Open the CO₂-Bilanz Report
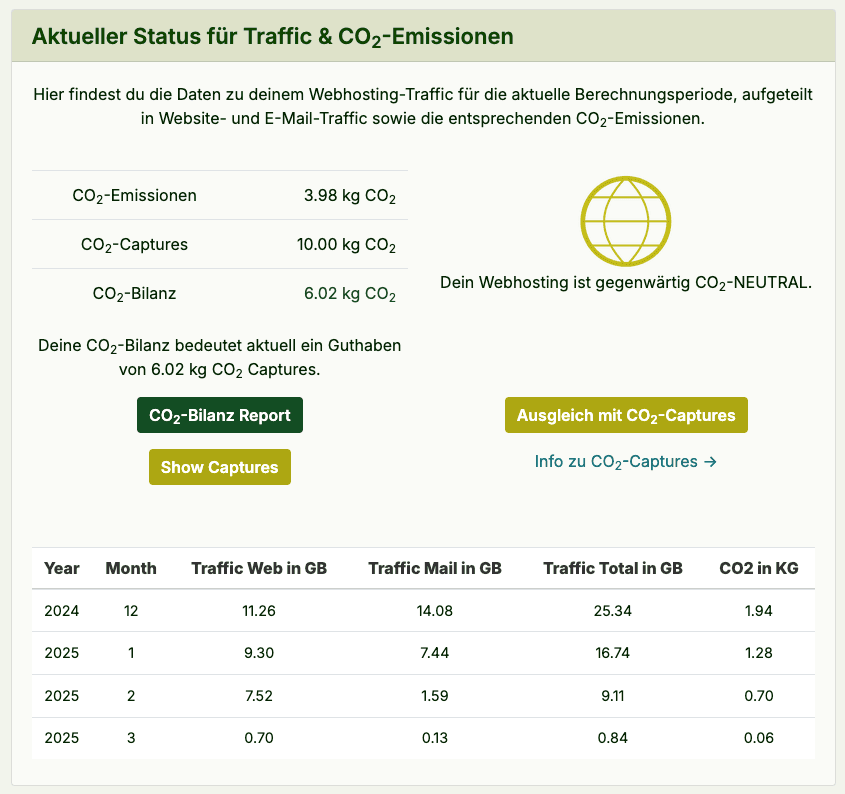This screenshot has width=845, height=794. point(219,415)
